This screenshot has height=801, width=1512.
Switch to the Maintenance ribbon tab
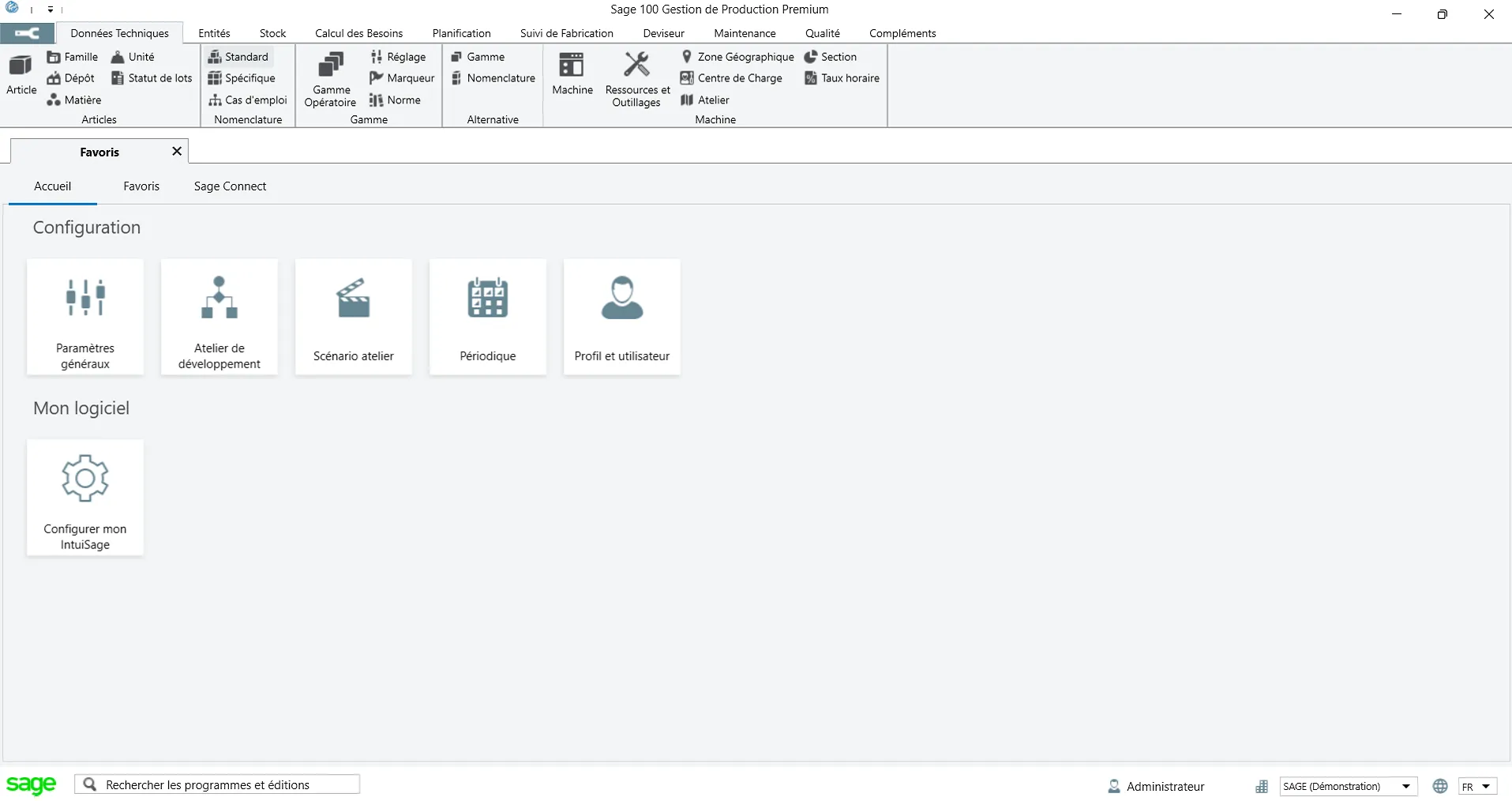point(745,33)
